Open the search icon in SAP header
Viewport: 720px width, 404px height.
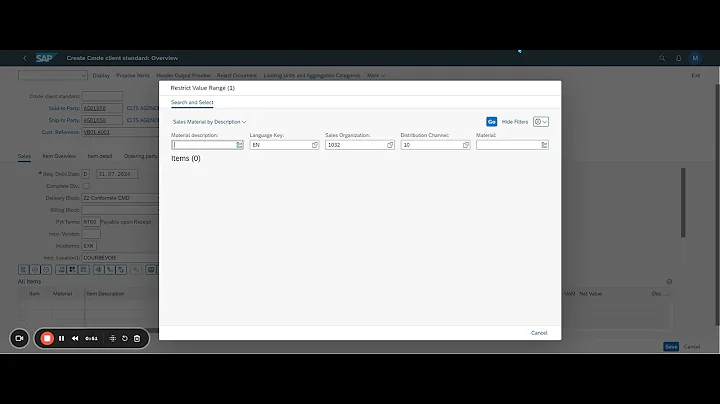point(662,58)
